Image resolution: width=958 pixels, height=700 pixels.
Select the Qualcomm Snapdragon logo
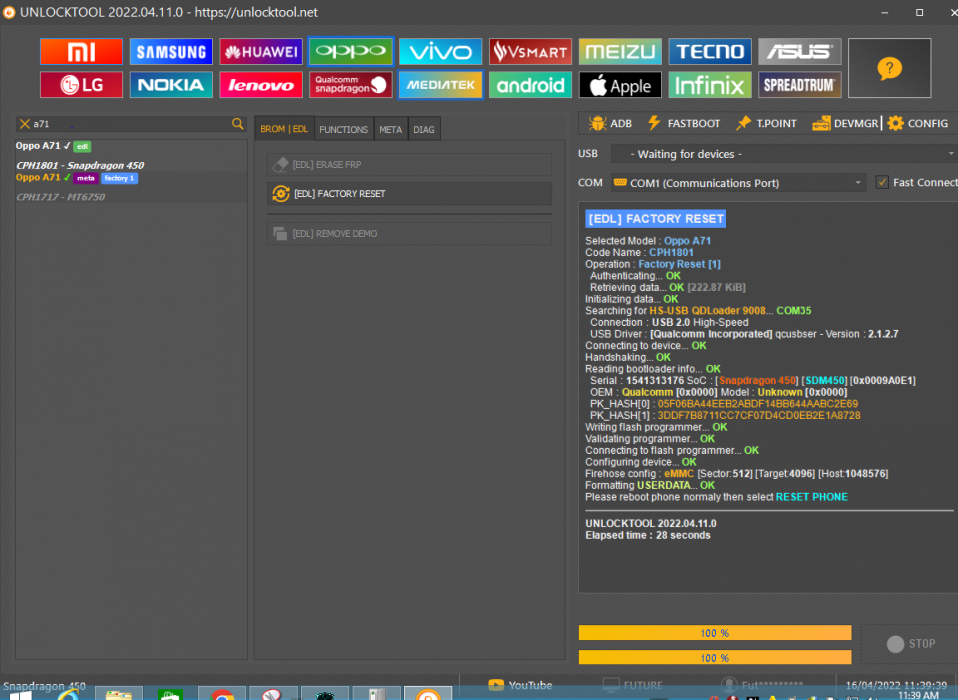pyautogui.click(x=351, y=85)
